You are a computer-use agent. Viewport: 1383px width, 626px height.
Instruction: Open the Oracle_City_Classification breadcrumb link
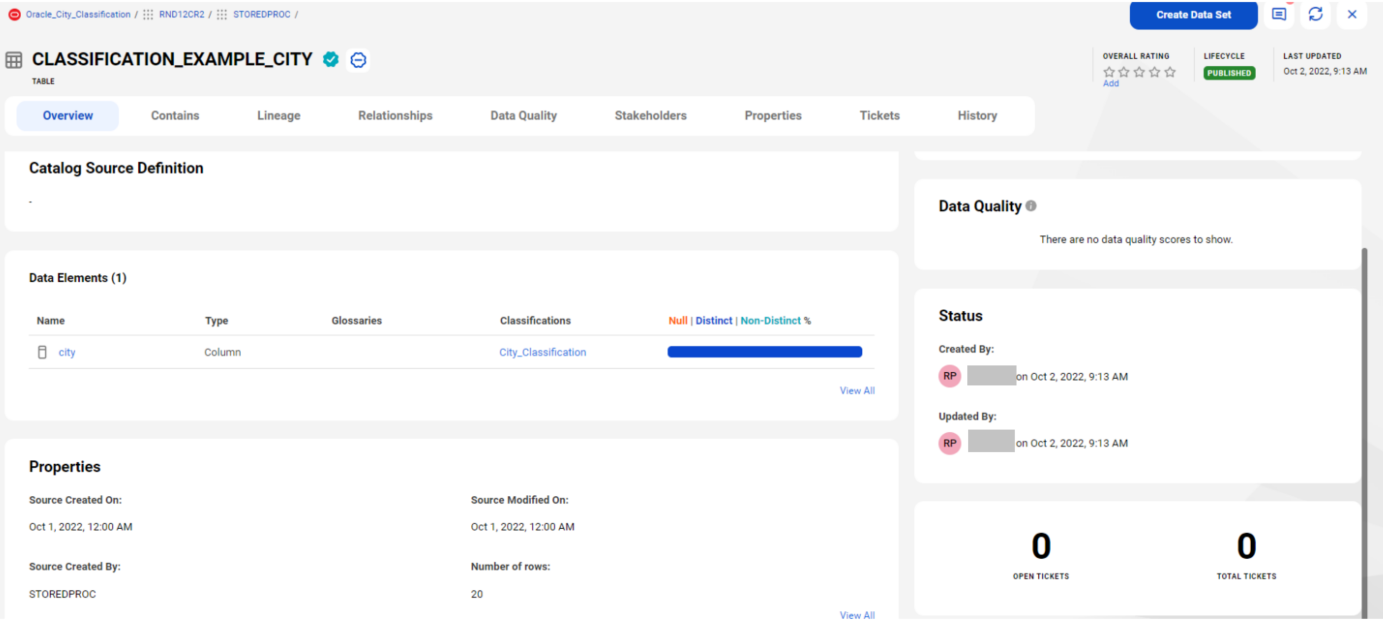click(x=78, y=14)
